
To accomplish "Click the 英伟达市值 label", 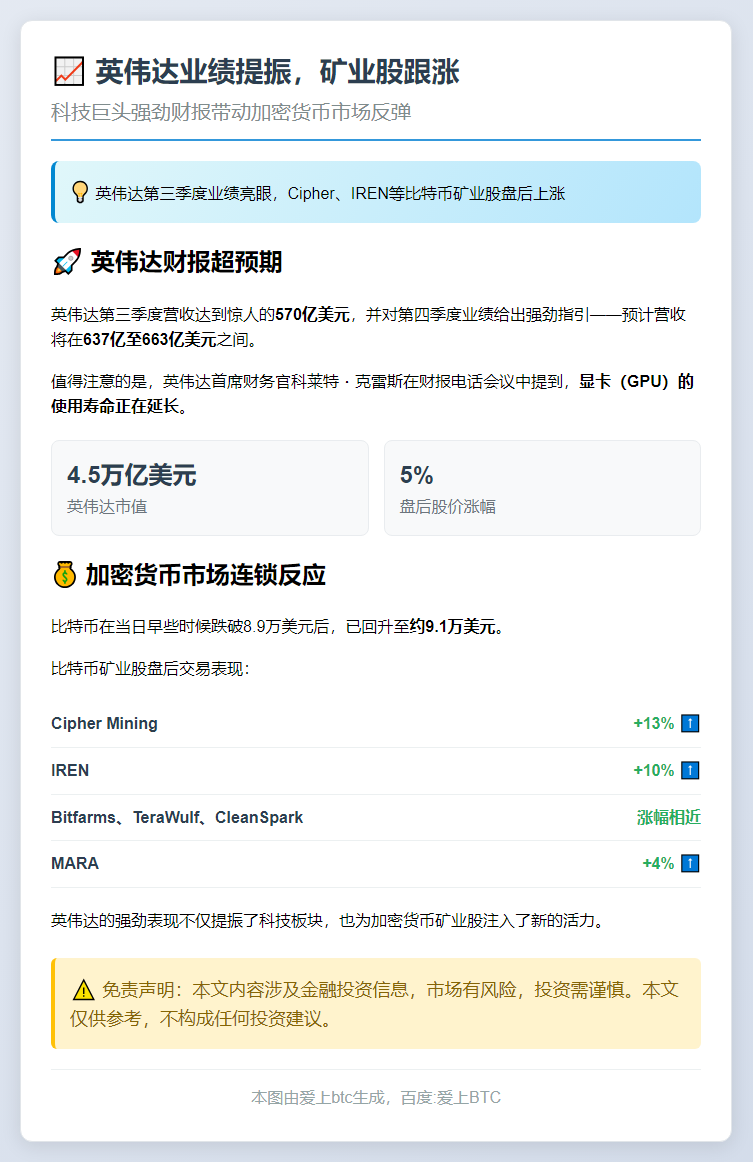I will (x=107, y=507).
